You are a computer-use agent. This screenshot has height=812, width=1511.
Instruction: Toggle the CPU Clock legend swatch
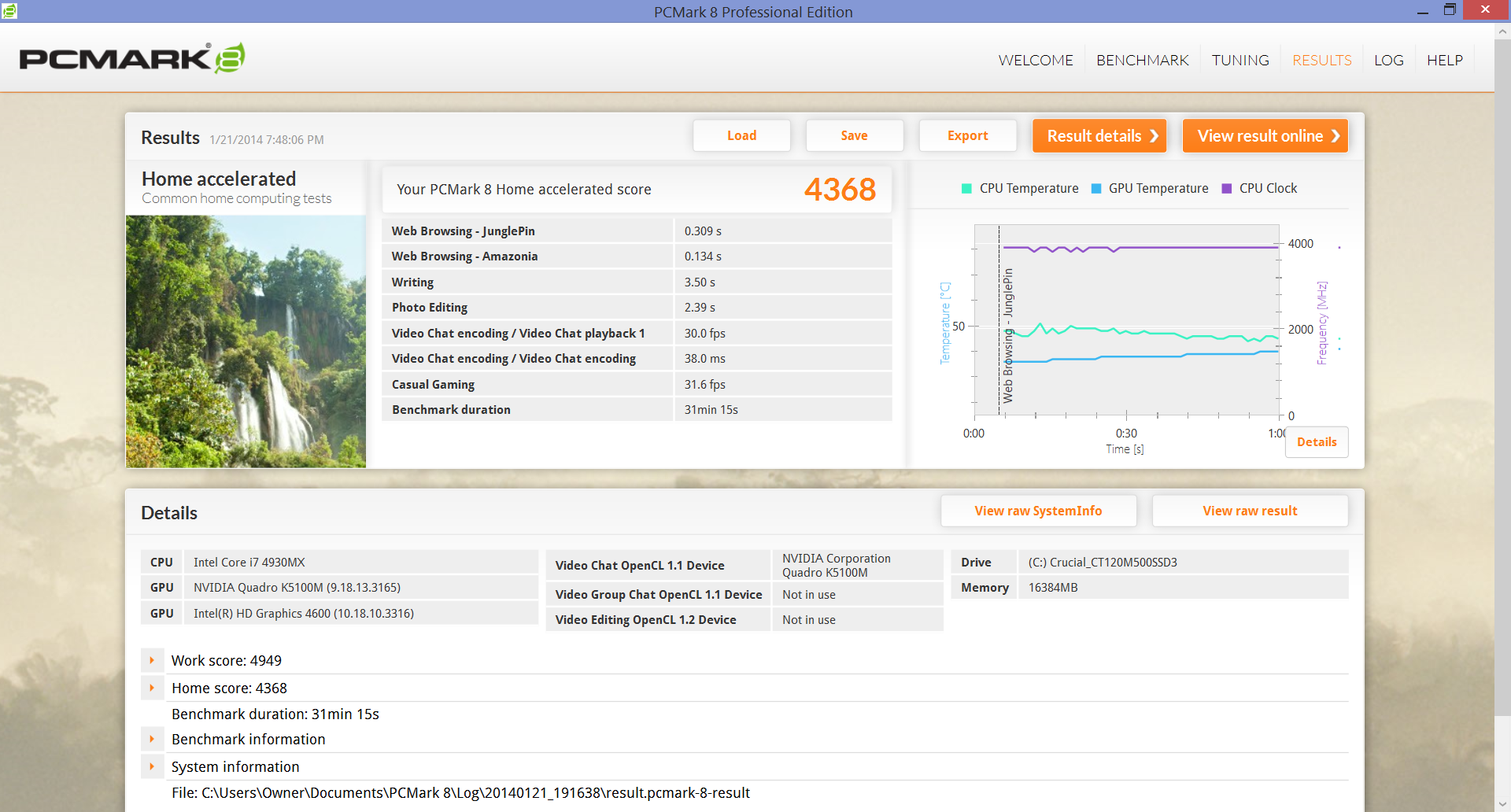tap(1226, 189)
